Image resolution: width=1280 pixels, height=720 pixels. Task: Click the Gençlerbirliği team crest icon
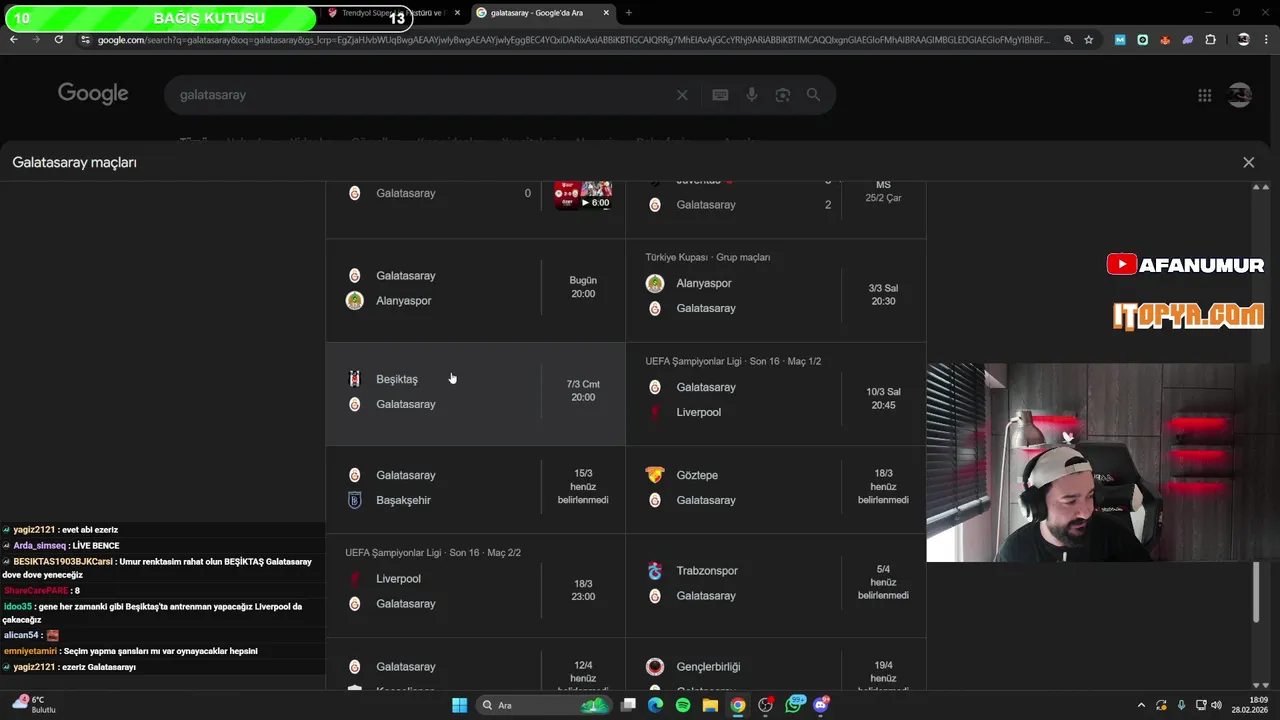click(x=655, y=667)
